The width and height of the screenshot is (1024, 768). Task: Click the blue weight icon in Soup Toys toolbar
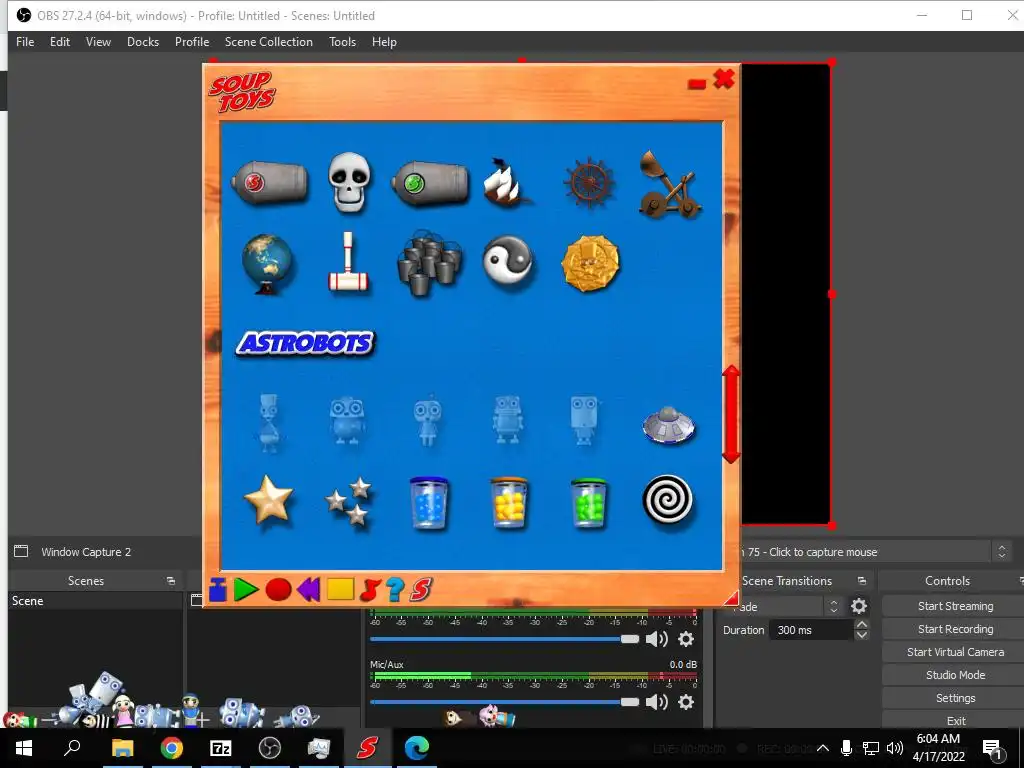coord(217,590)
